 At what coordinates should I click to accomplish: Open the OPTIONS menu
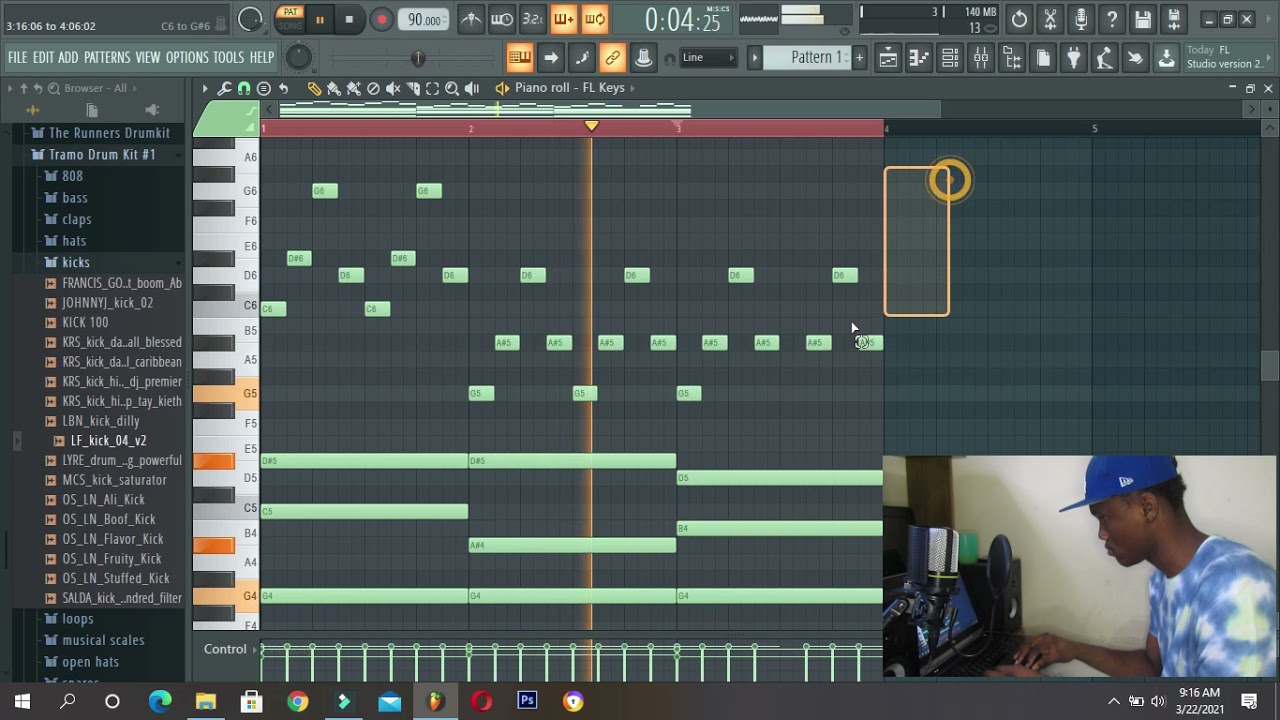coord(187,58)
